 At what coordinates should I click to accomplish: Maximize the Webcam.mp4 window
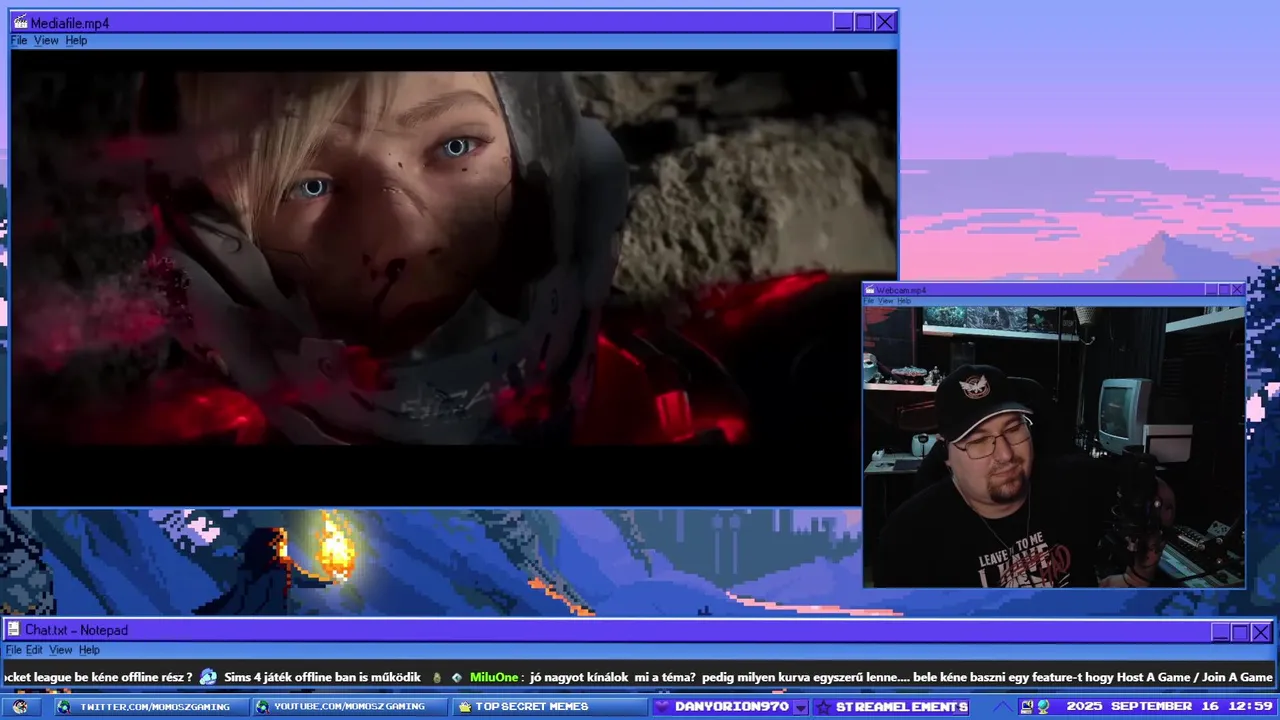click(x=1224, y=290)
